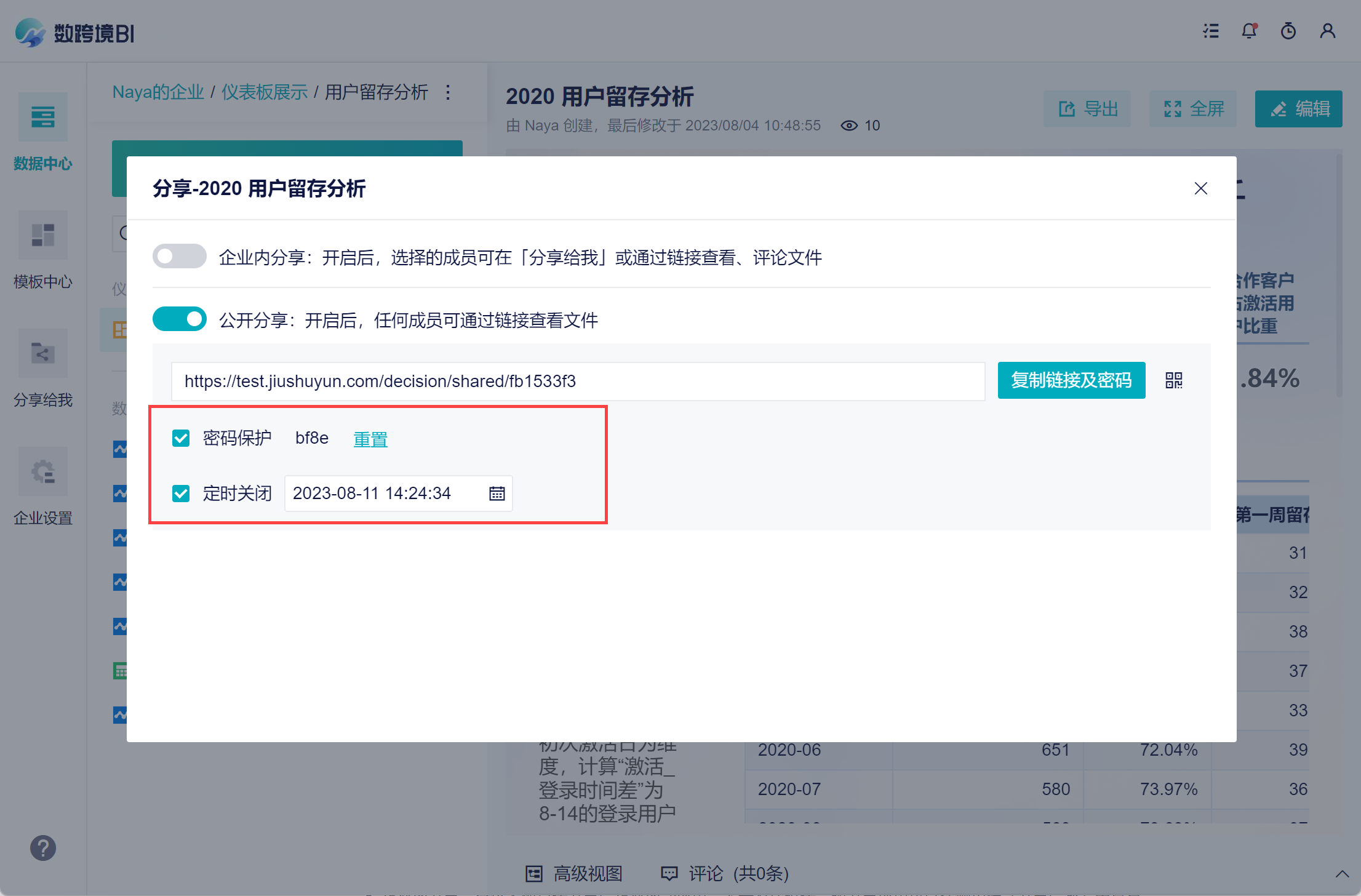Click the notification bell icon

(1249, 31)
